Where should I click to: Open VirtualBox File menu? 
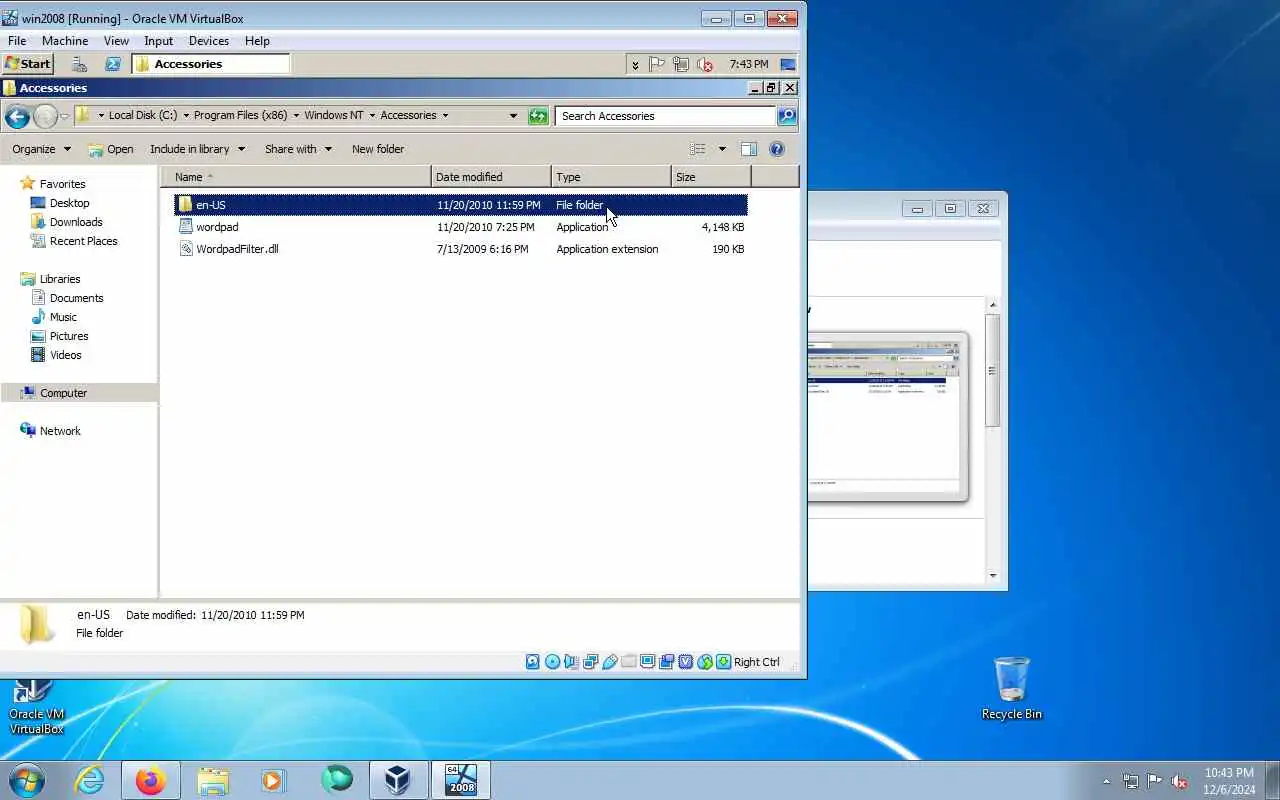pos(17,41)
